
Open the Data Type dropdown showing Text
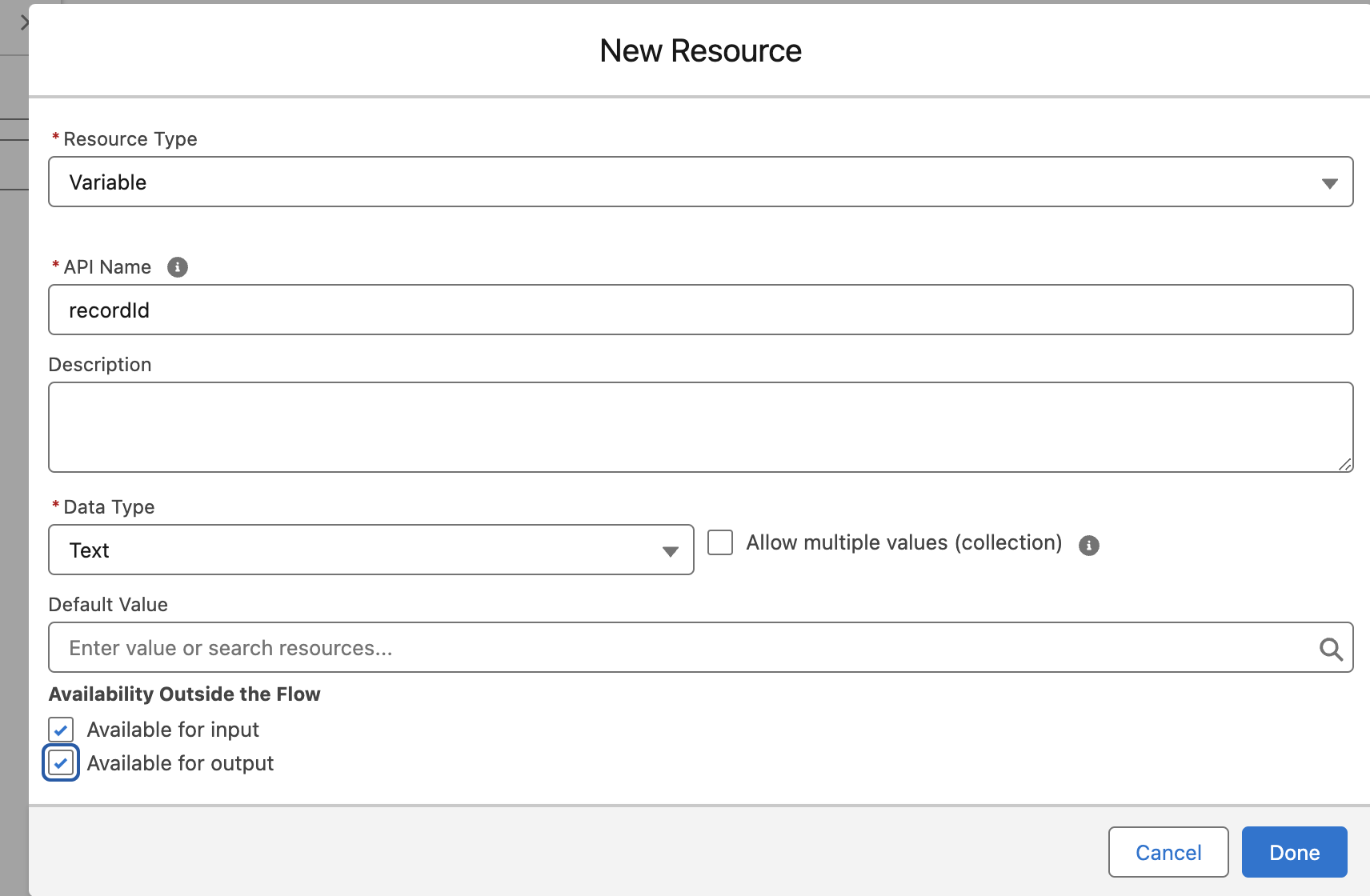pos(371,550)
